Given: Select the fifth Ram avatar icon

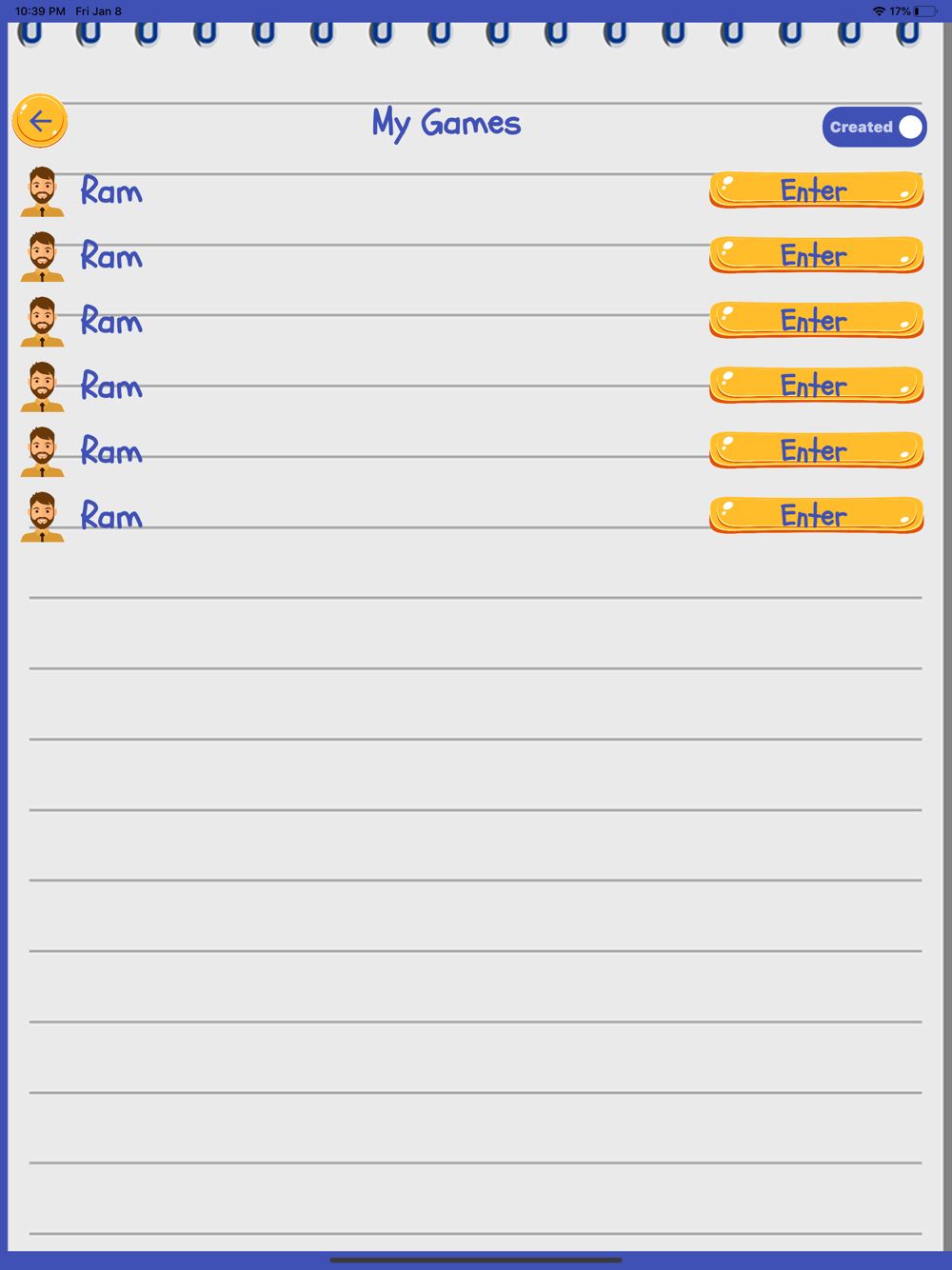Looking at the screenshot, I should [42, 451].
